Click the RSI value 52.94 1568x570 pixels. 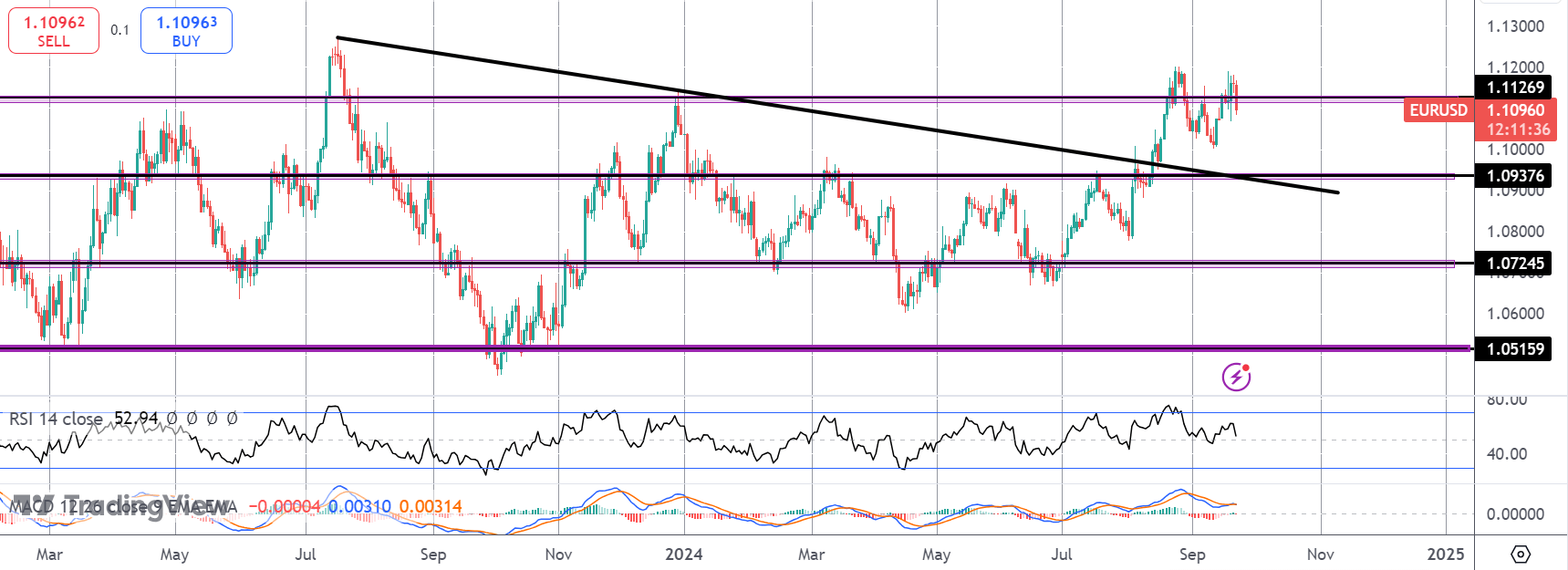tap(136, 419)
